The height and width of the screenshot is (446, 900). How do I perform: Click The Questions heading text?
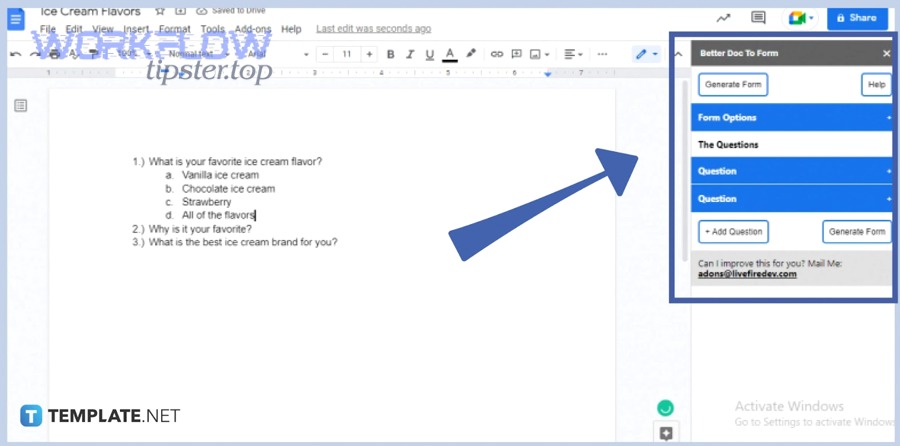(x=728, y=145)
